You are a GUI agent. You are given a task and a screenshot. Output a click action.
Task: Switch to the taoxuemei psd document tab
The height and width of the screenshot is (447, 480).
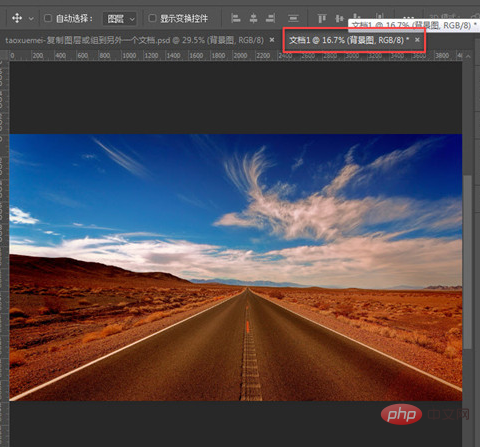[x=134, y=40]
